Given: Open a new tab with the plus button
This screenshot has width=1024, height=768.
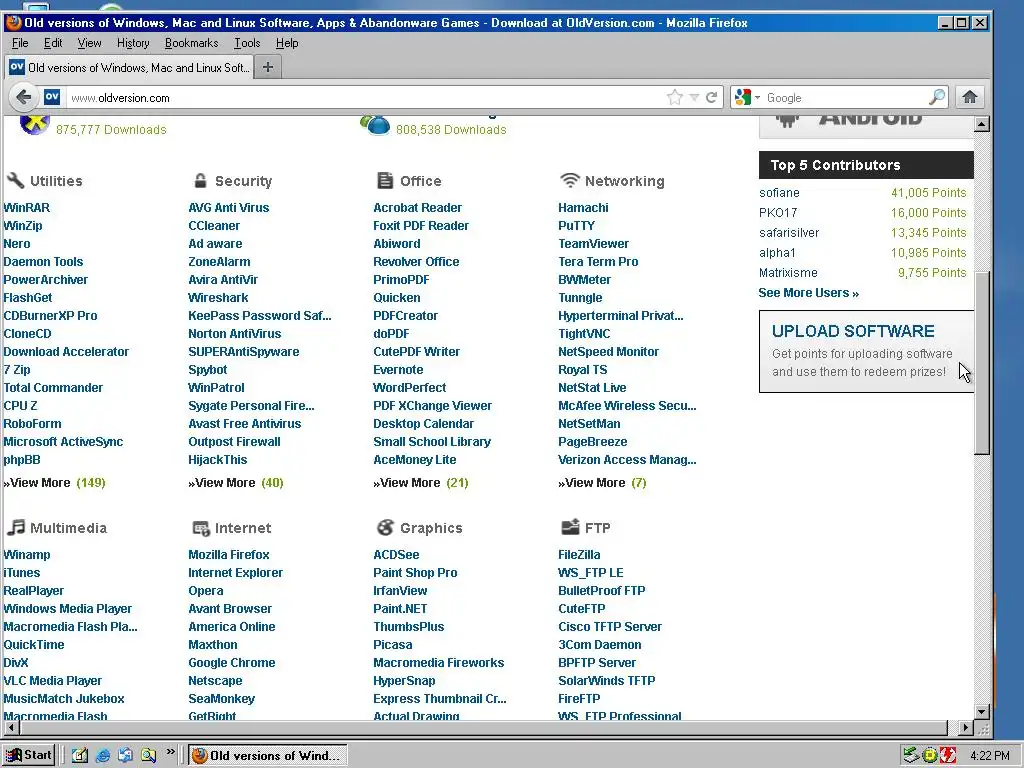Looking at the screenshot, I should tap(268, 67).
